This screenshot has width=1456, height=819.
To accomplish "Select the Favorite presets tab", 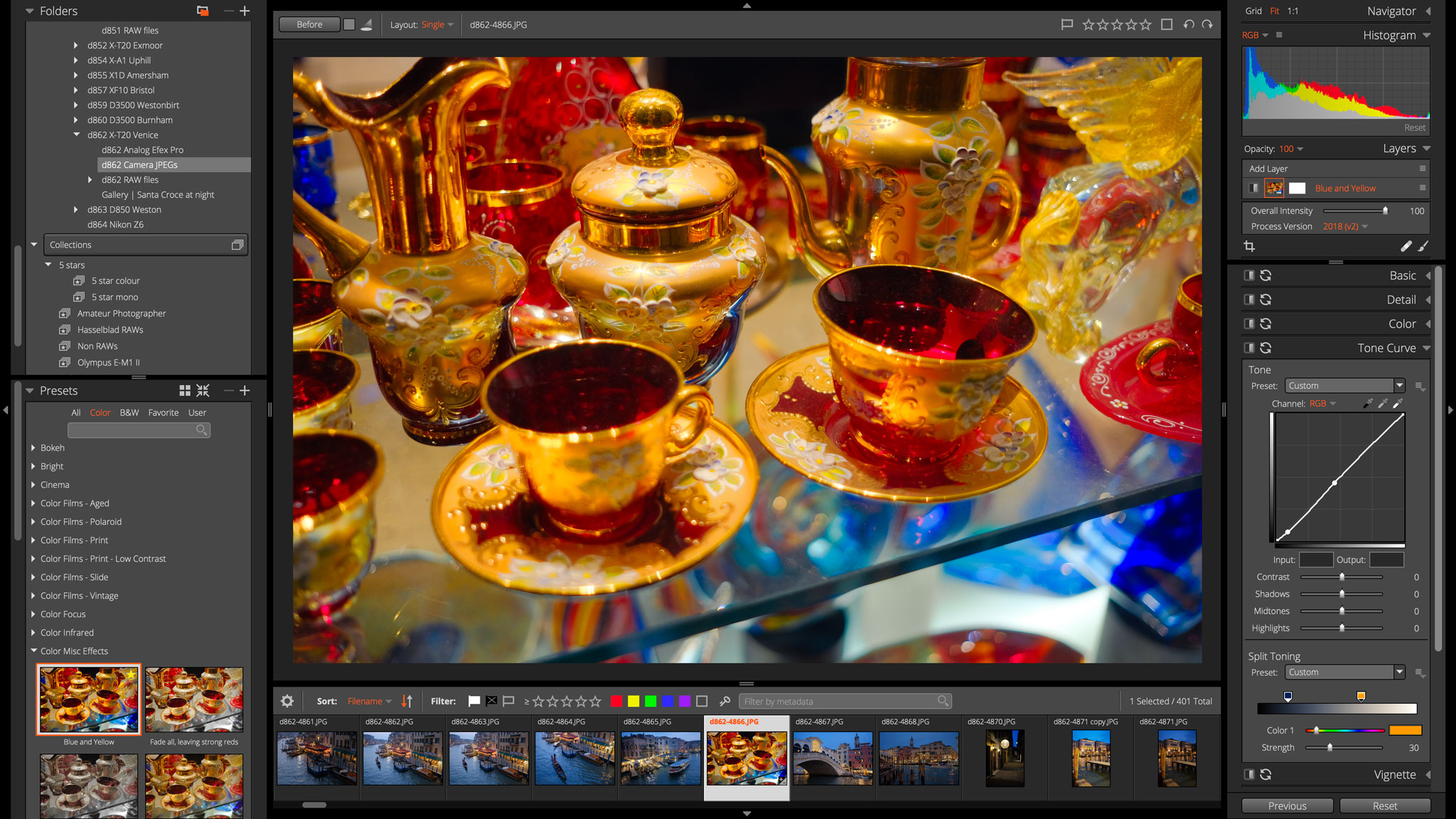I will pyautogui.click(x=164, y=412).
